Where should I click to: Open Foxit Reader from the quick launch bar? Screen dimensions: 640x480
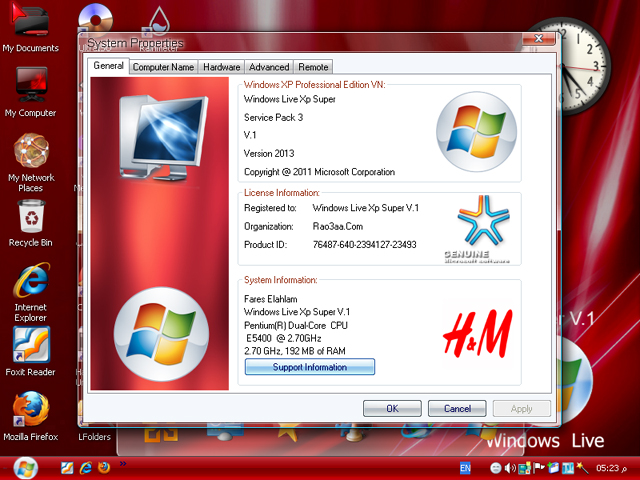tap(67, 468)
